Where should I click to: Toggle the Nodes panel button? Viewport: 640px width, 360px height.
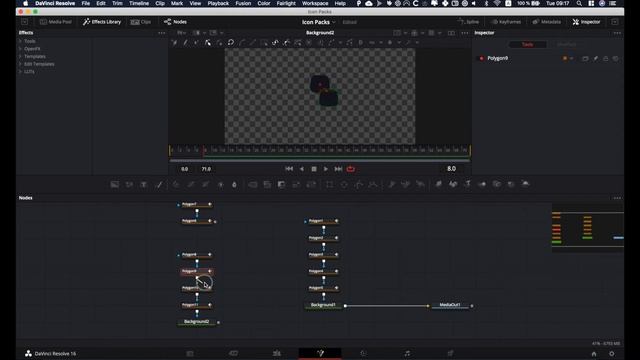tap(175, 22)
